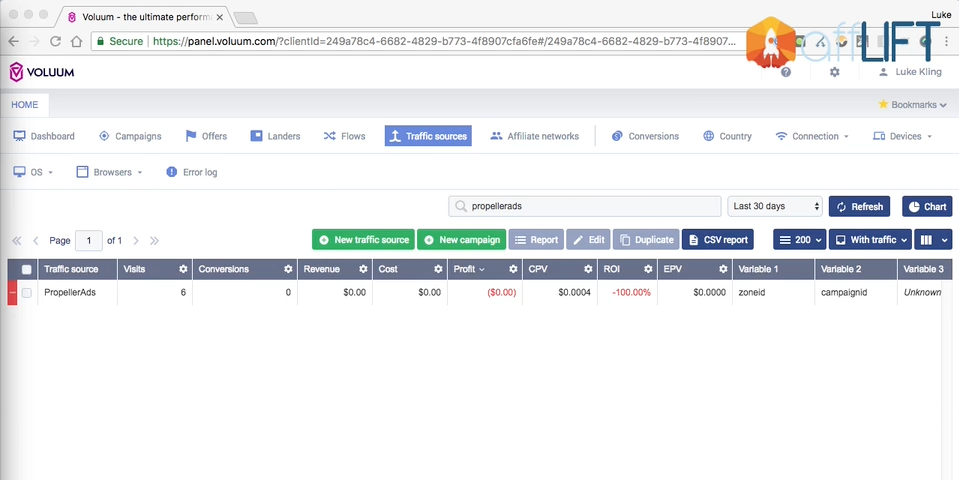Click the Edit button

click(x=588, y=240)
